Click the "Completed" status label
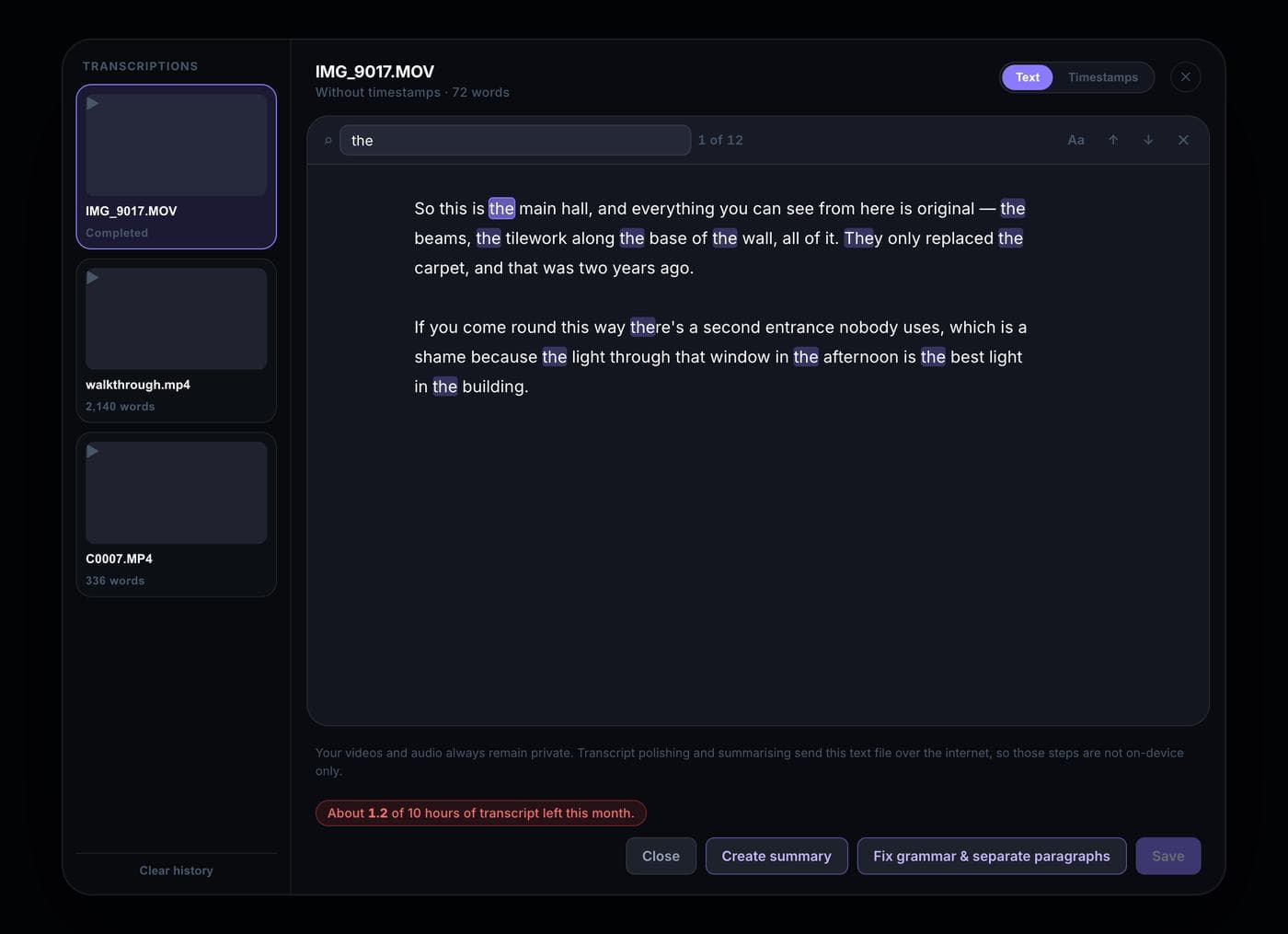Image resolution: width=1288 pixels, height=934 pixels. tap(117, 233)
